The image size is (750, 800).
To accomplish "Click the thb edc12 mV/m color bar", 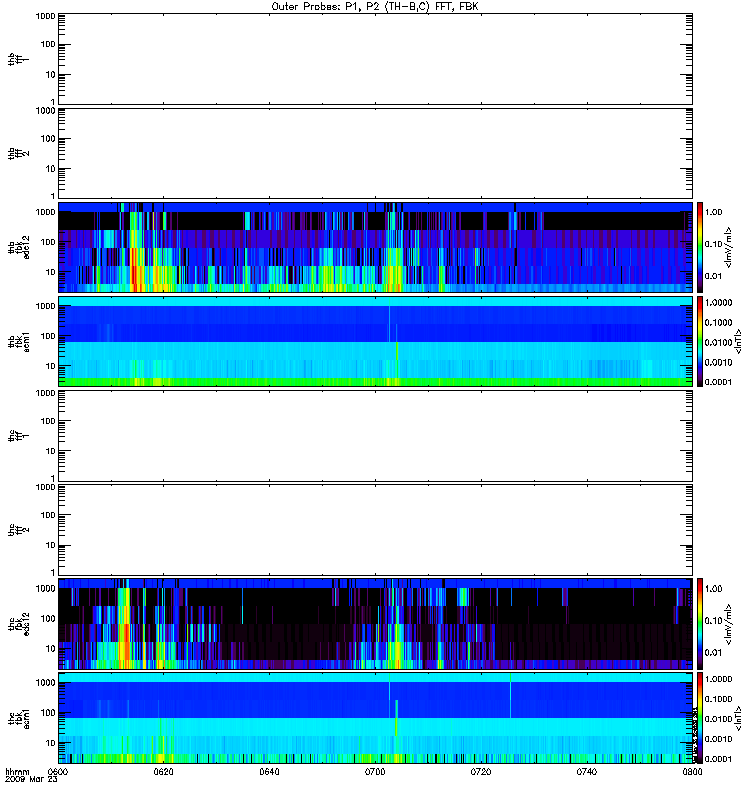I will click(700, 247).
